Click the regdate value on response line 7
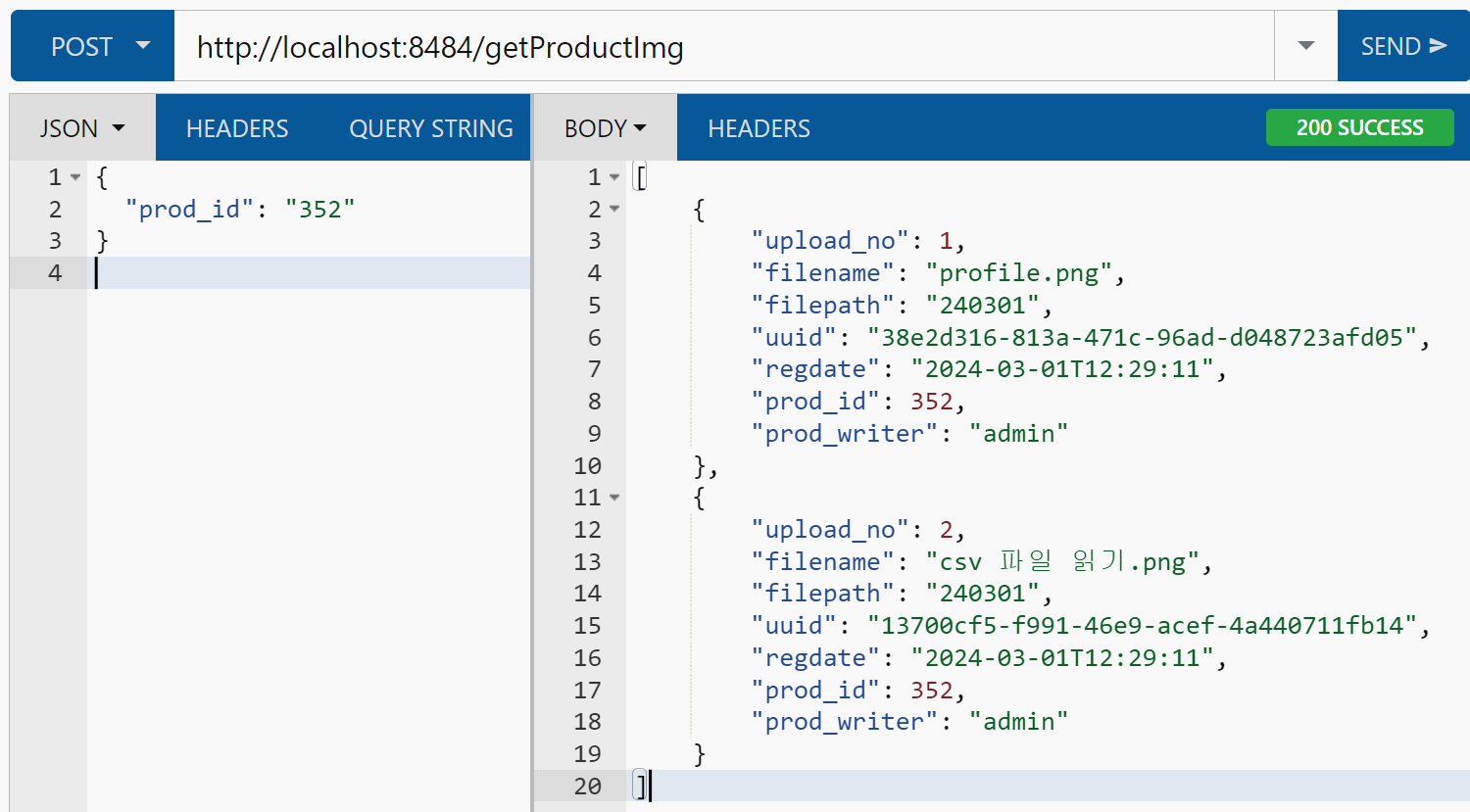The width and height of the screenshot is (1470, 812). [1062, 369]
